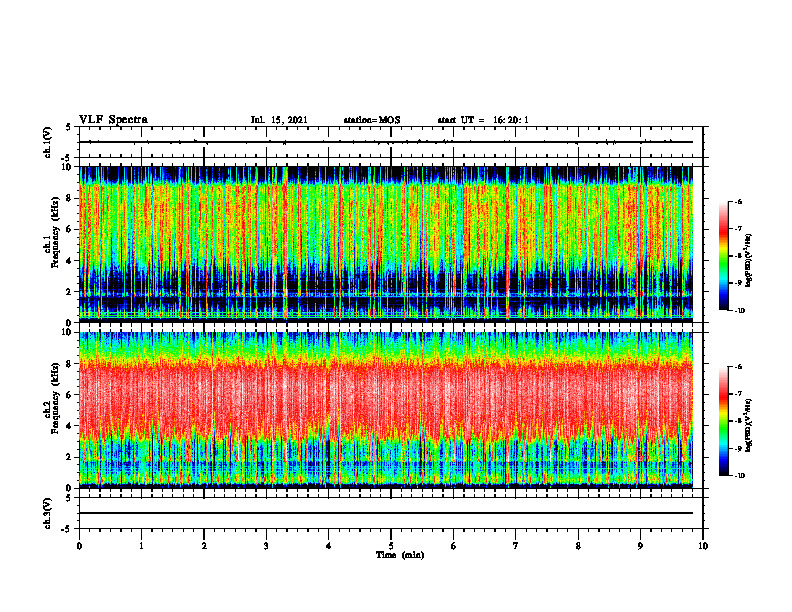The height and width of the screenshot is (612, 792).
Task: Click time axis tick label 6
Action: point(454,545)
